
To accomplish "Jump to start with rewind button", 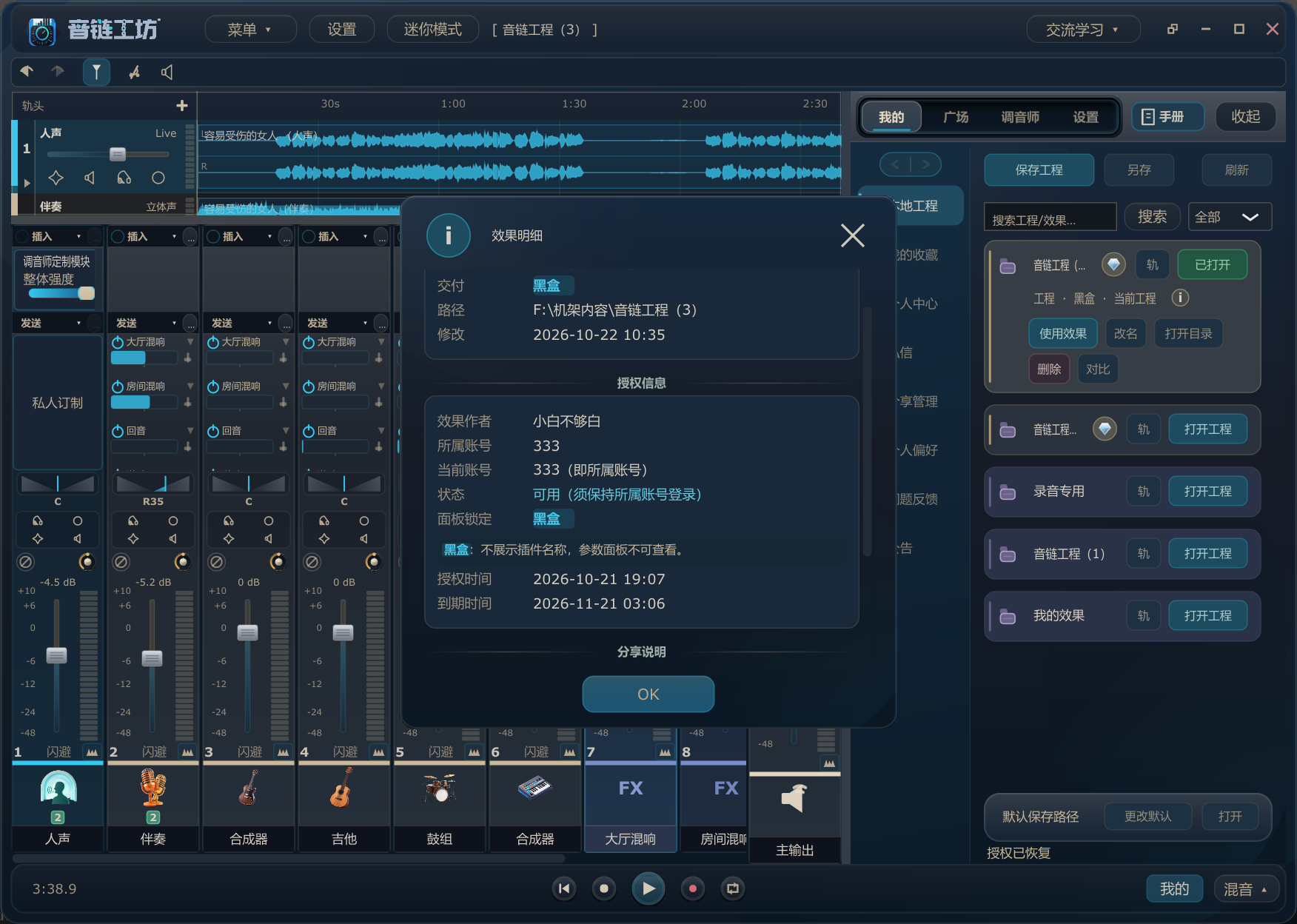I will (564, 888).
